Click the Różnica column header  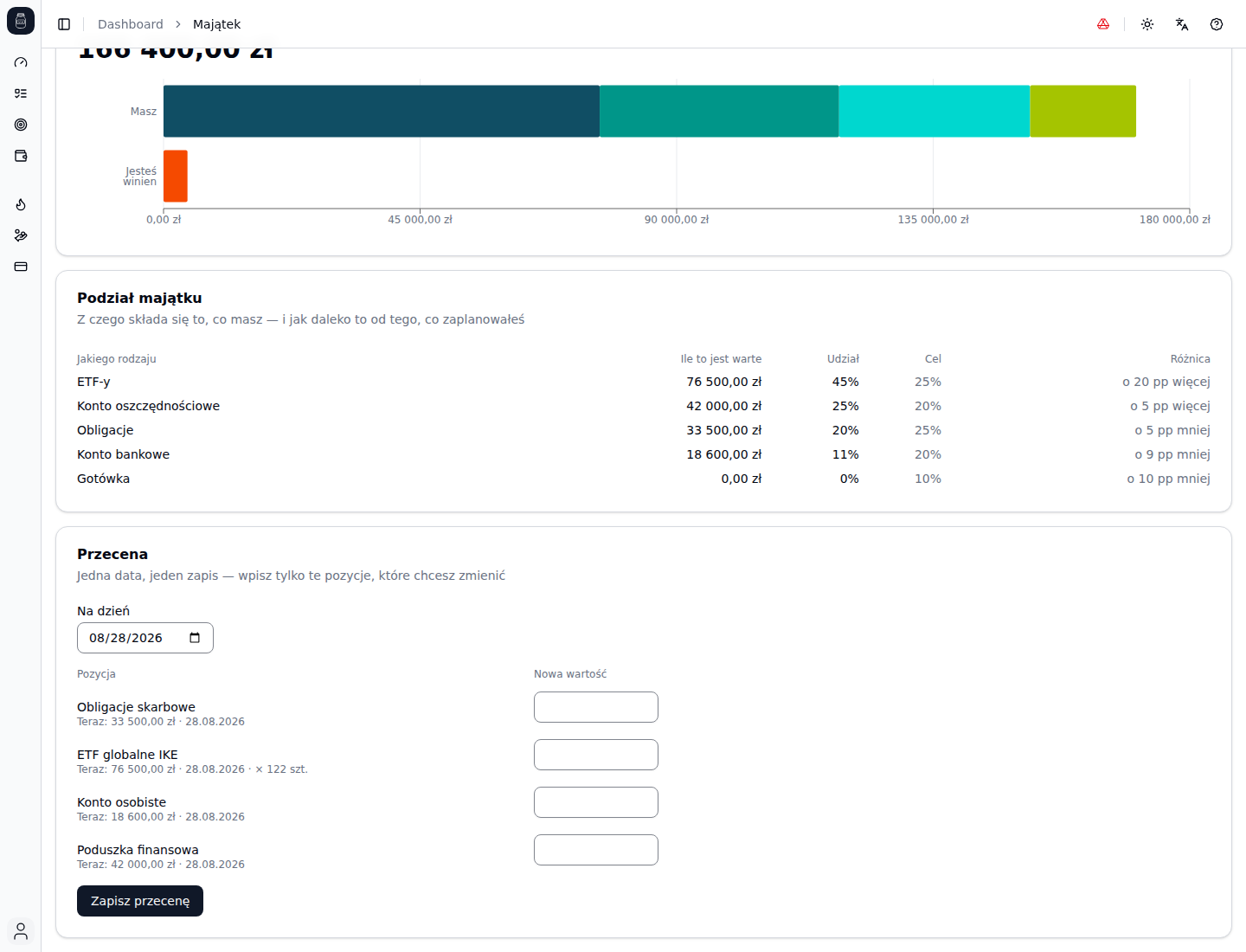[1191, 358]
